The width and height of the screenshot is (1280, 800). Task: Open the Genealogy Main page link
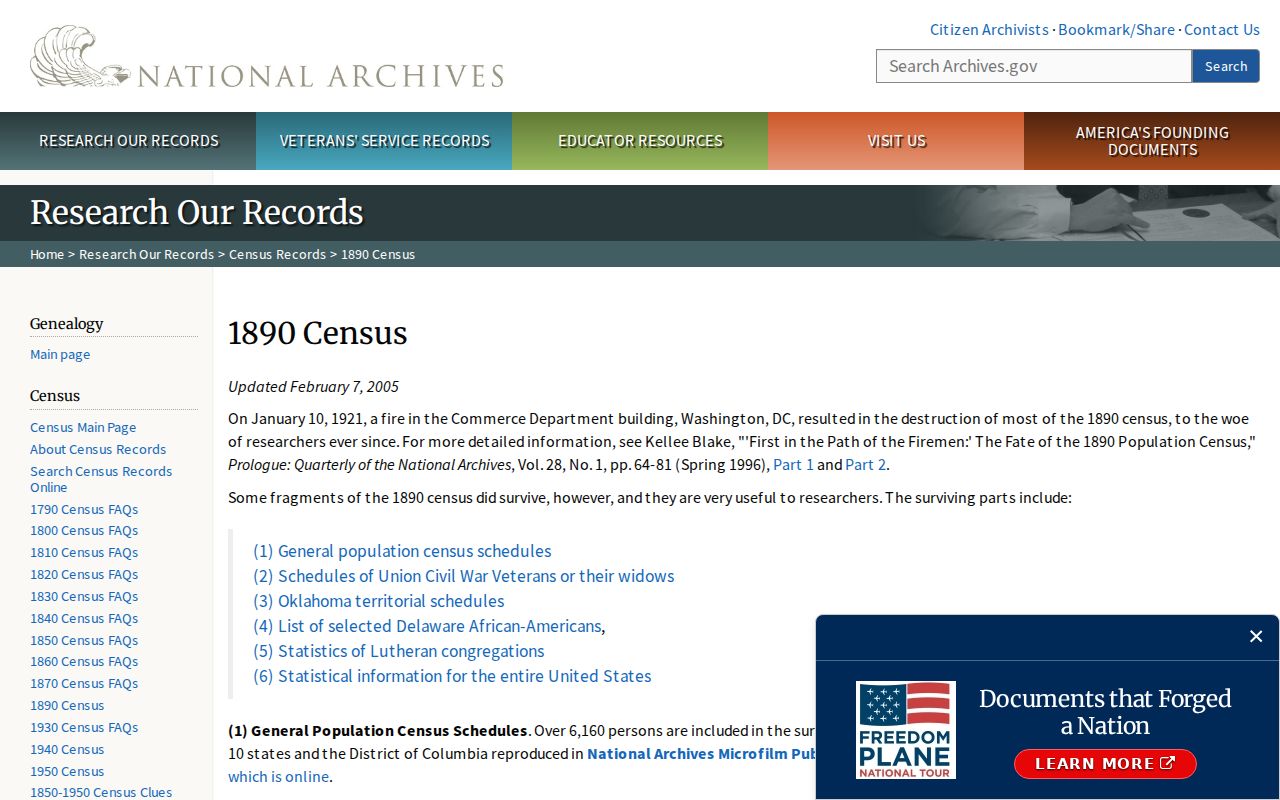click(x=60, y=354)
